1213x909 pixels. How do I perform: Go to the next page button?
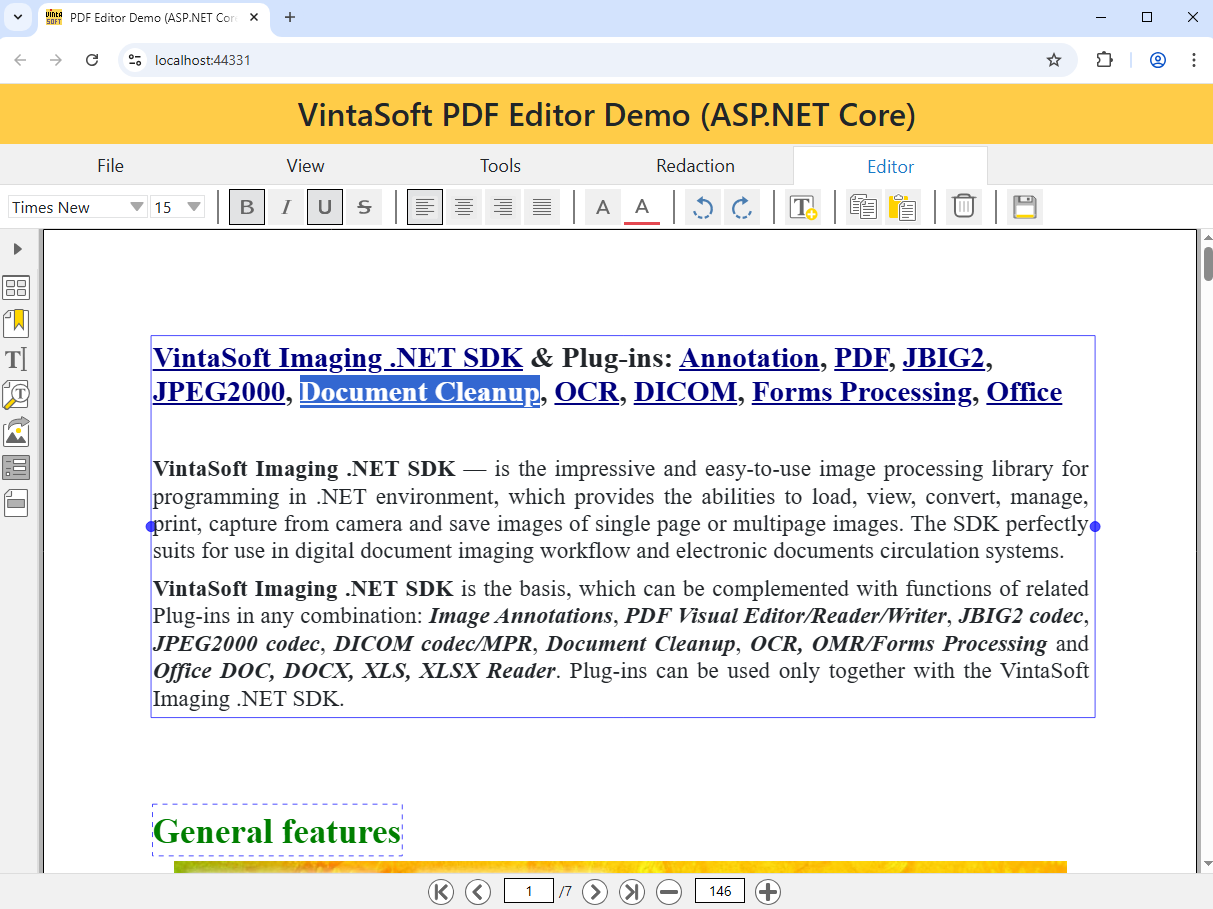pyautogui.click(x=595, y=891)
